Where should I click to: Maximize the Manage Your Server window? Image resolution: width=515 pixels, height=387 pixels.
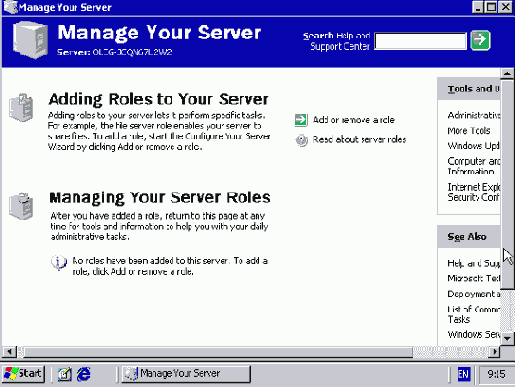point(491,7)
